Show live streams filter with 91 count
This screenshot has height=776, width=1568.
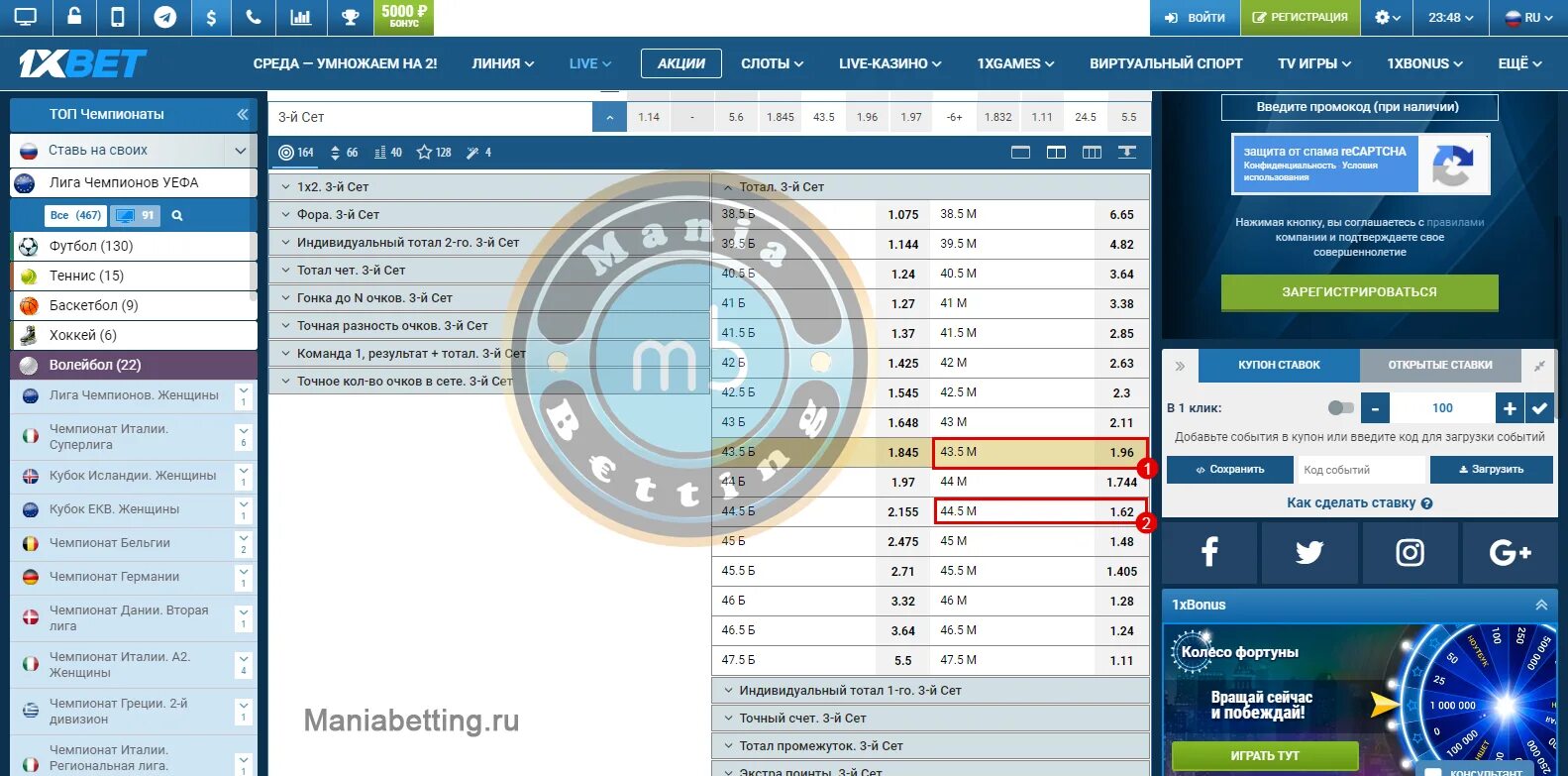point(136,215)
